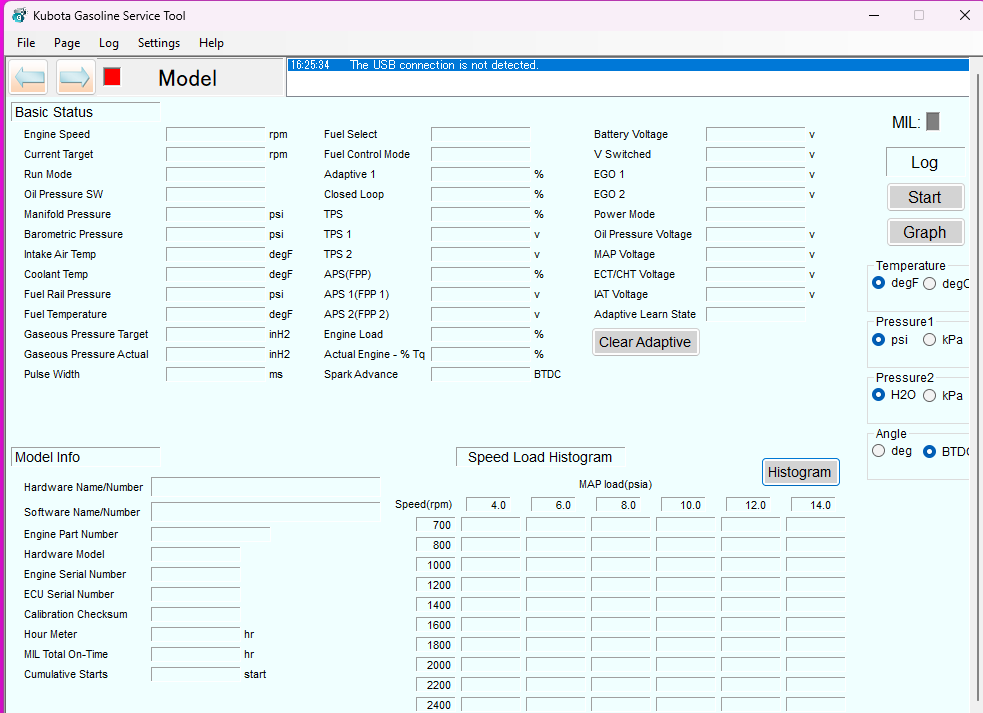Click the Kubota app icon in title bar
The image size is (983, 713).
click(x=19, y=15)
